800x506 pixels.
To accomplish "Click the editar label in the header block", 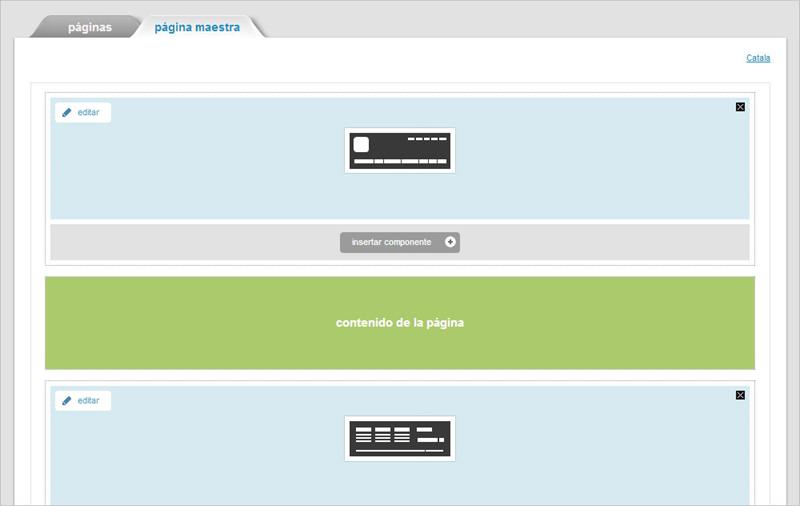I will [x=89, y=113].
